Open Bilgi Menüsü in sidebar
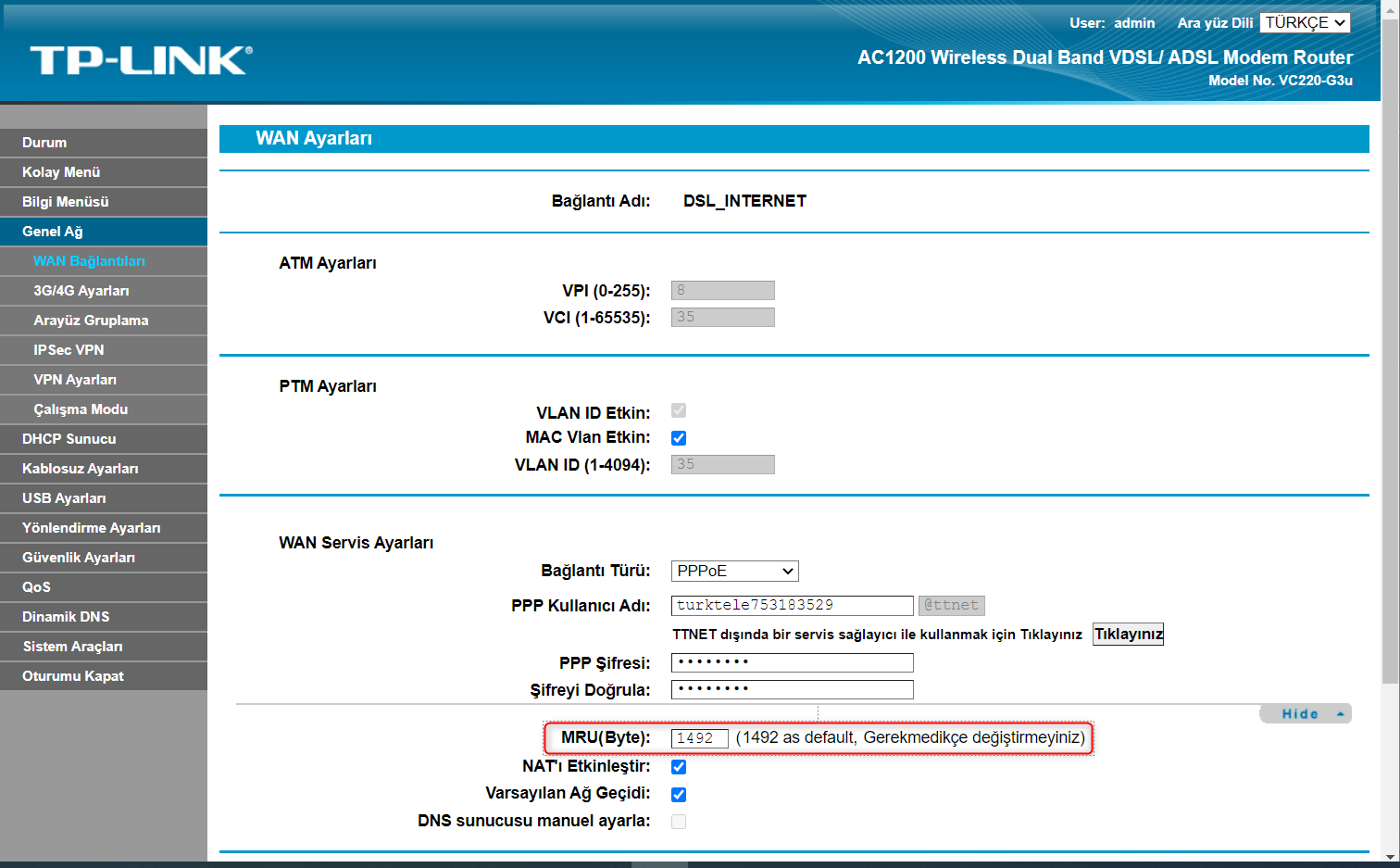 pyautogui.click(x=104, y=202)
